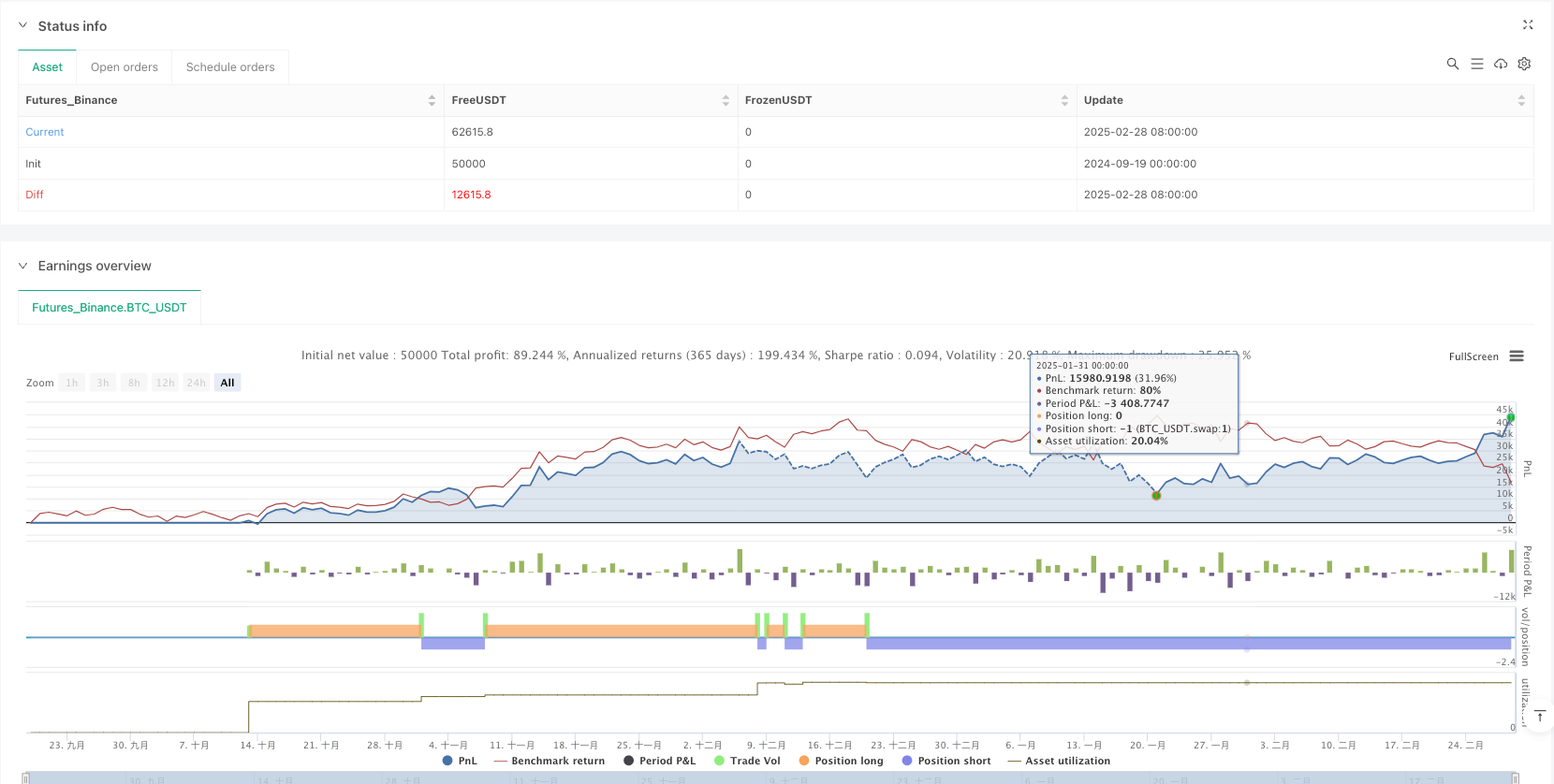The width and height of the screenshot is (1554, 784).
Task: Click the search icon in Status info
Action: tap(1452, 64)
